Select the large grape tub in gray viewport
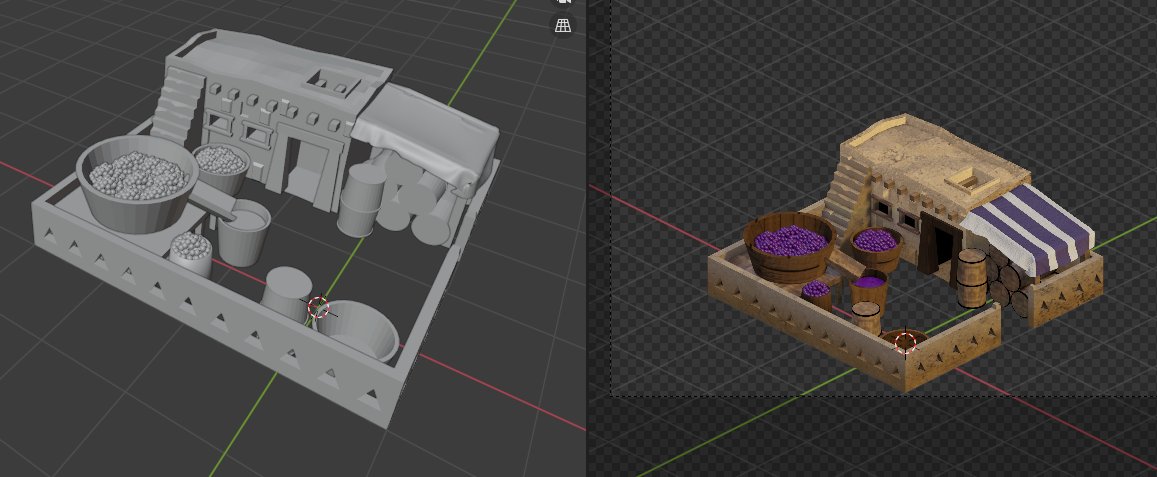 point(137,183)
